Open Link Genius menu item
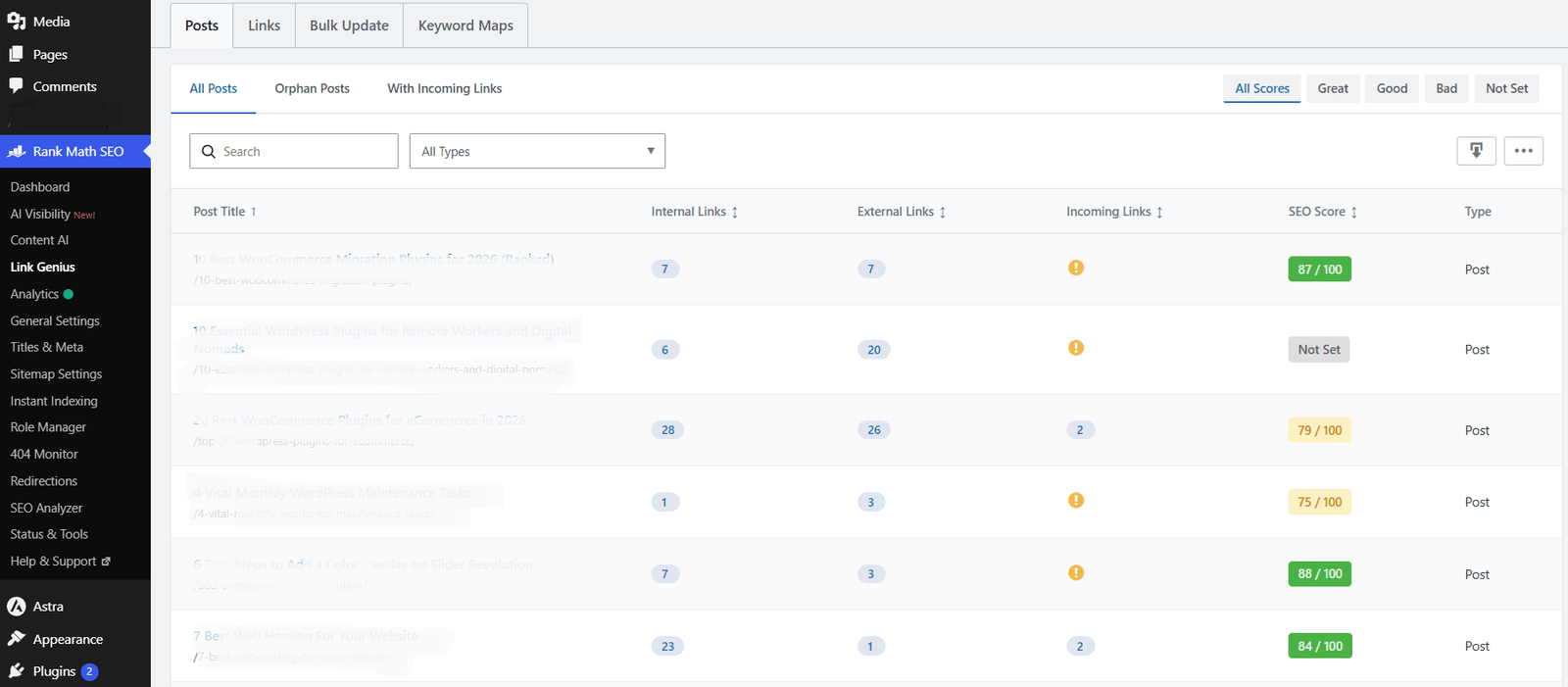The height and width of the screenshot is (687, 1568). pyautogui.click(x=42, y=267)
